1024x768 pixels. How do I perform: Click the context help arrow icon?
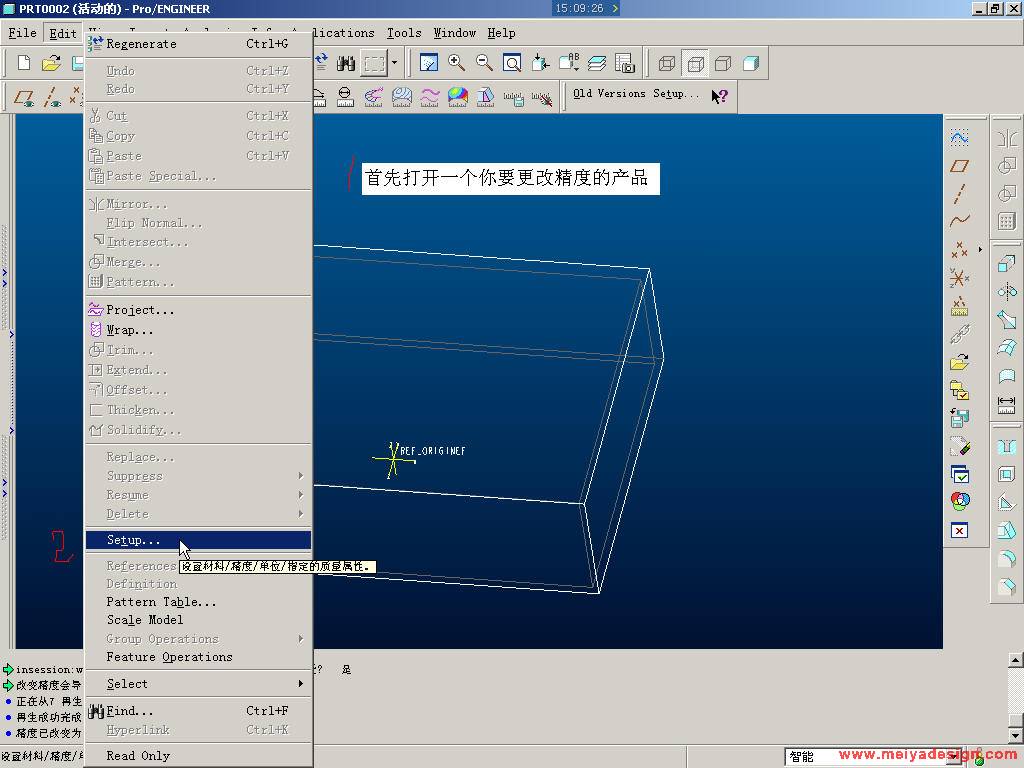pyautogui.click(x=720, y=96)
